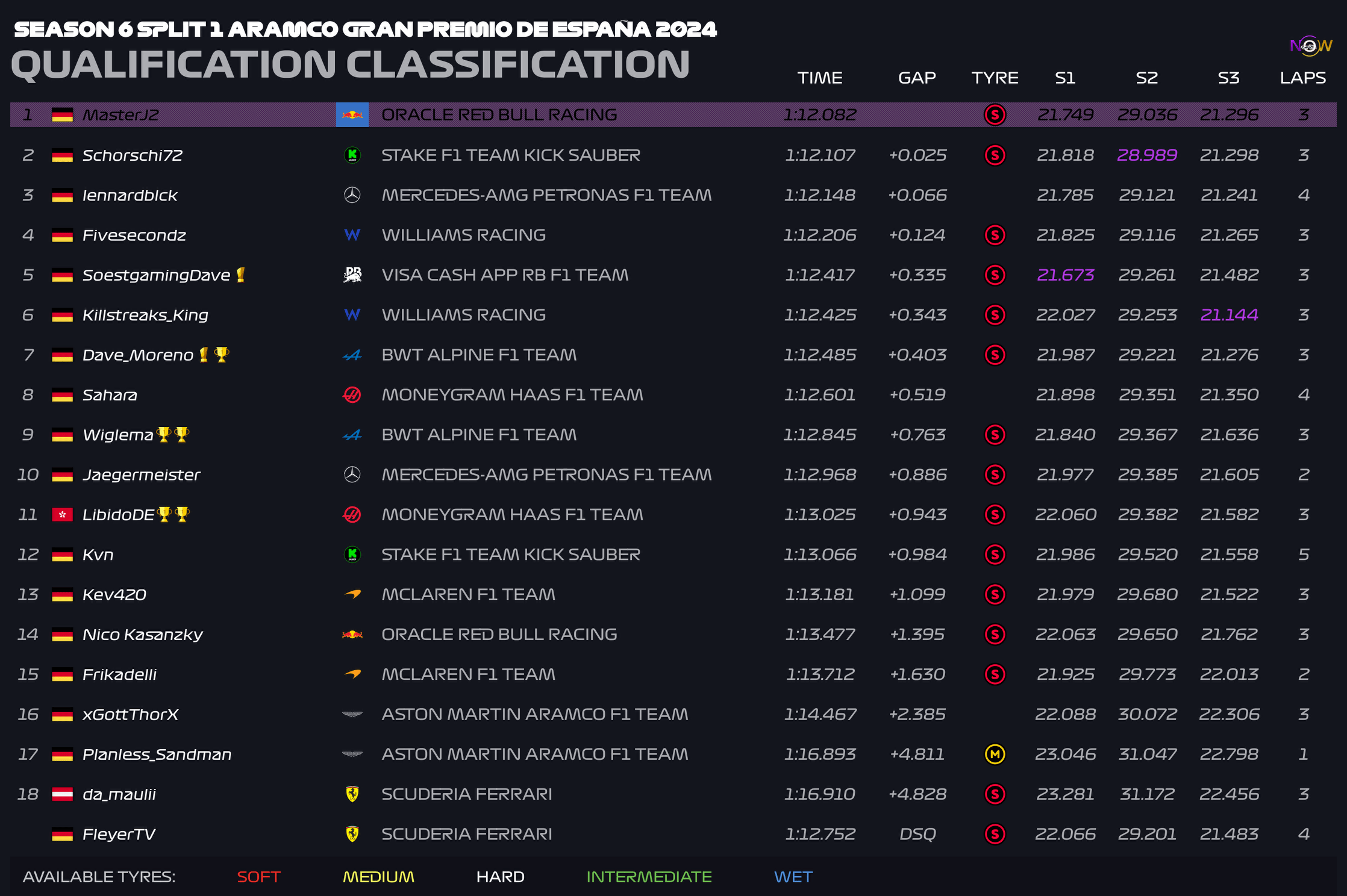Click the S2 column header
1347x896 pixels.
pyautogui.click(x=1147, y=78)
